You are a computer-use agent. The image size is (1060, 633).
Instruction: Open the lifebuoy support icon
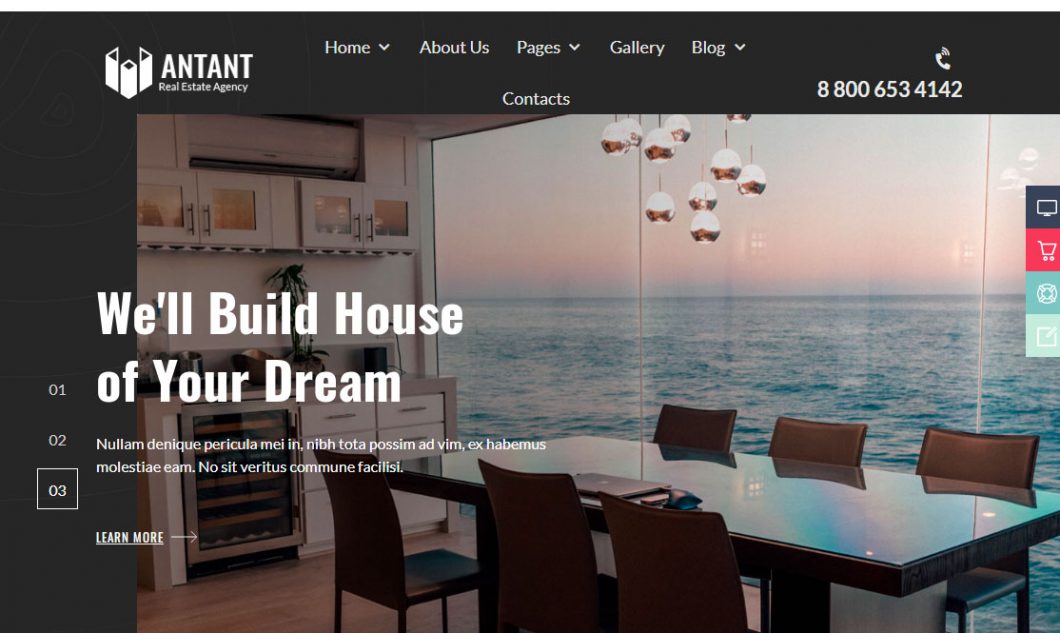pos(1046,294)
